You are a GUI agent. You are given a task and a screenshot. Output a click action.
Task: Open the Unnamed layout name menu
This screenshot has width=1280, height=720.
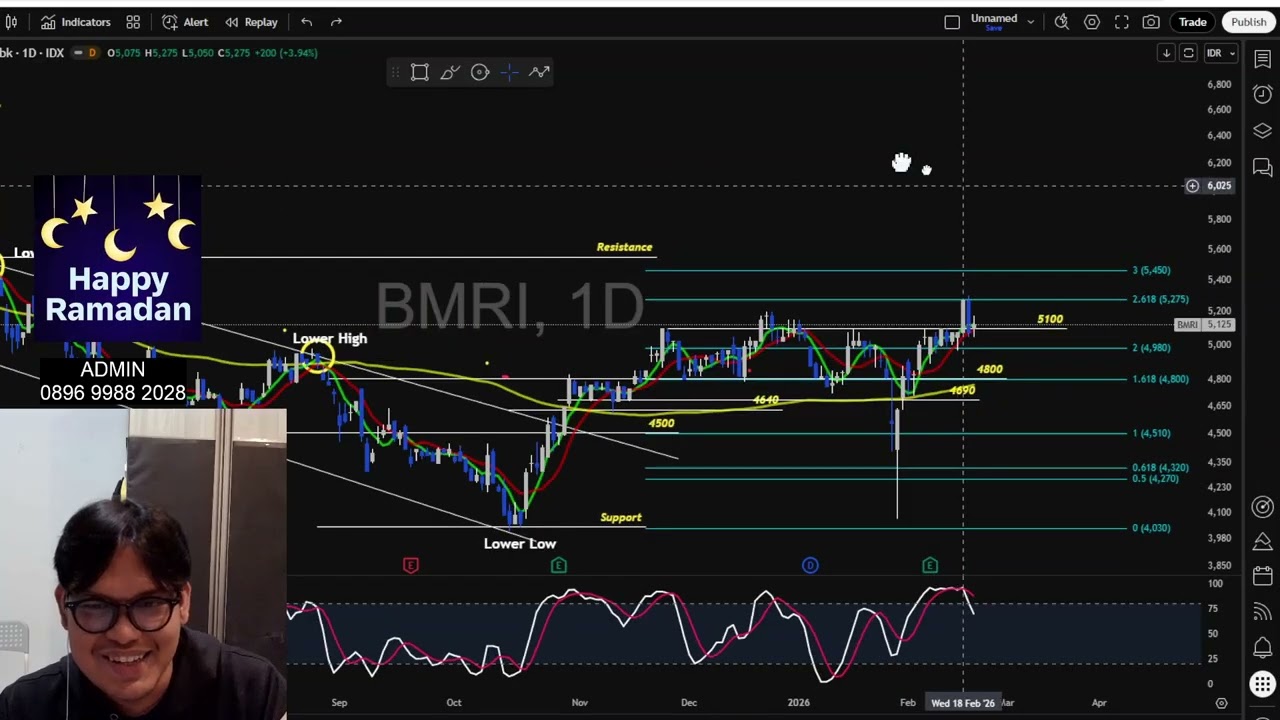point(994,18)
